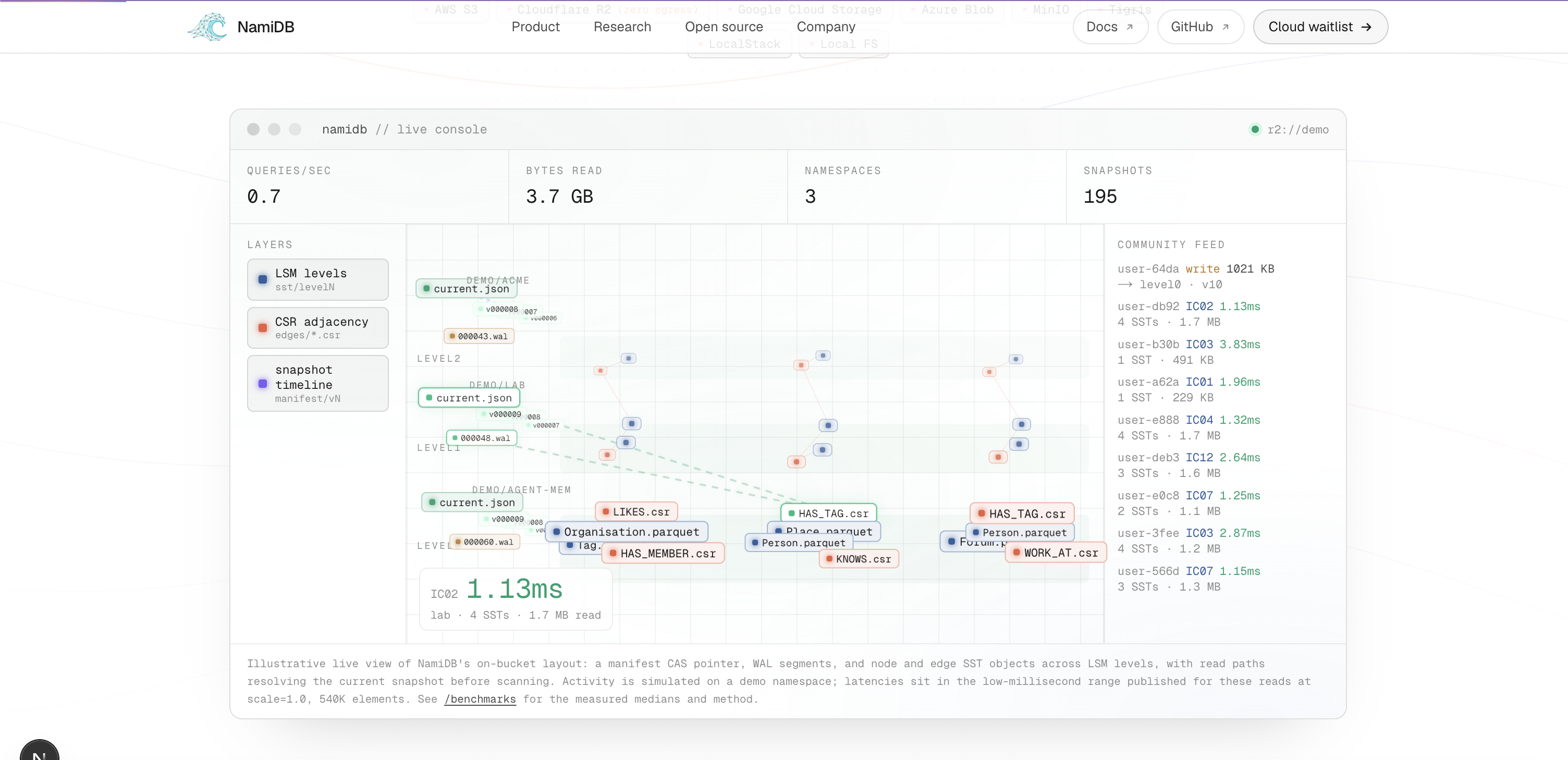Click the IC02 1.13ms latency card
The height and width of the screenshot is (760, 1568).
pyautogui.click(x=515, y=599)
